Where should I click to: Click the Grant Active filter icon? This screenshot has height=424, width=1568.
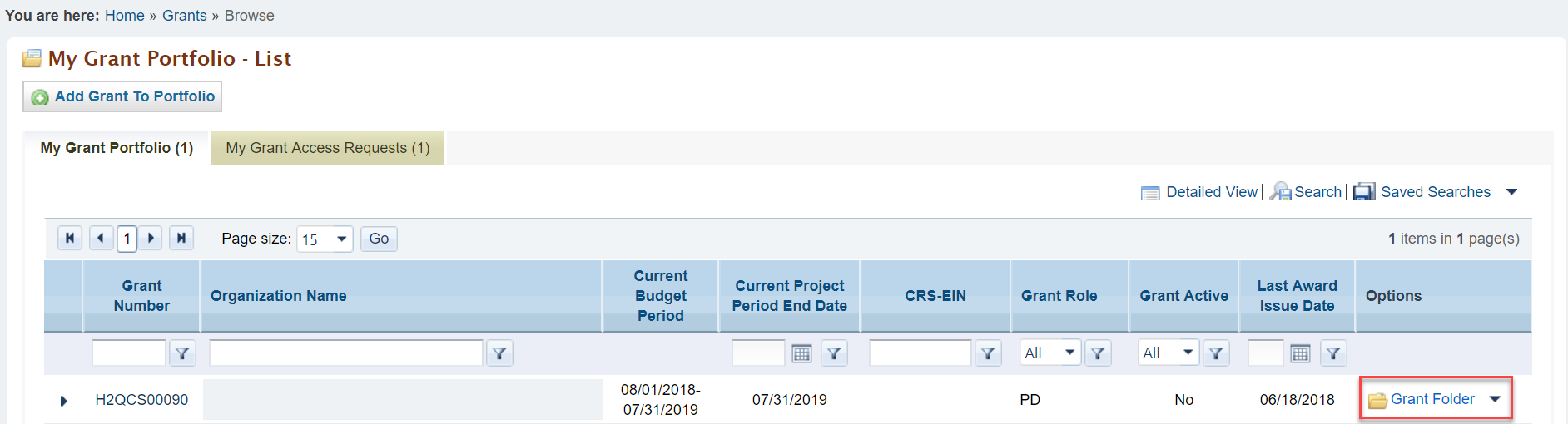point(1216,353)
